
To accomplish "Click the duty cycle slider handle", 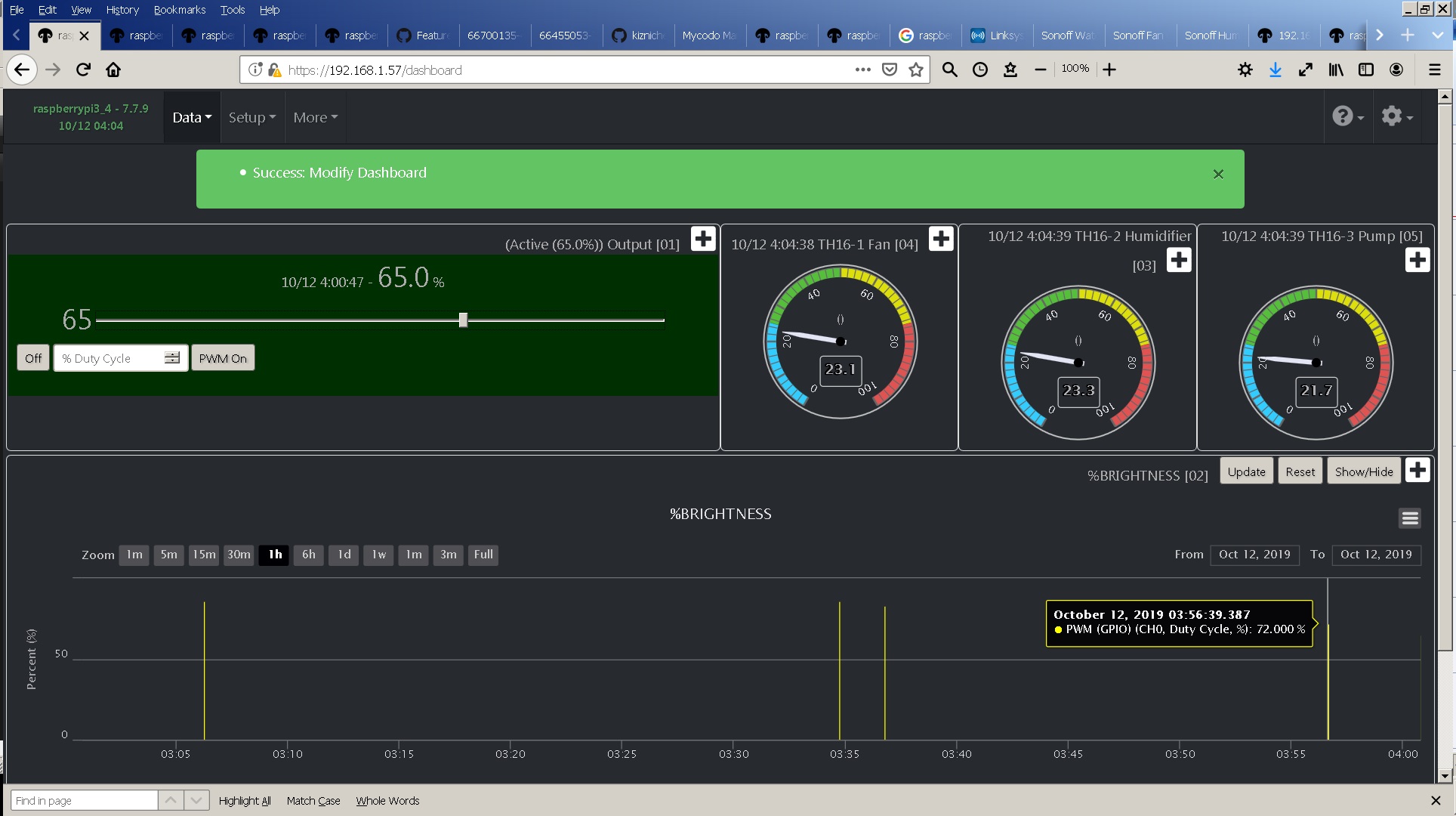I will [x=462, y=320].
